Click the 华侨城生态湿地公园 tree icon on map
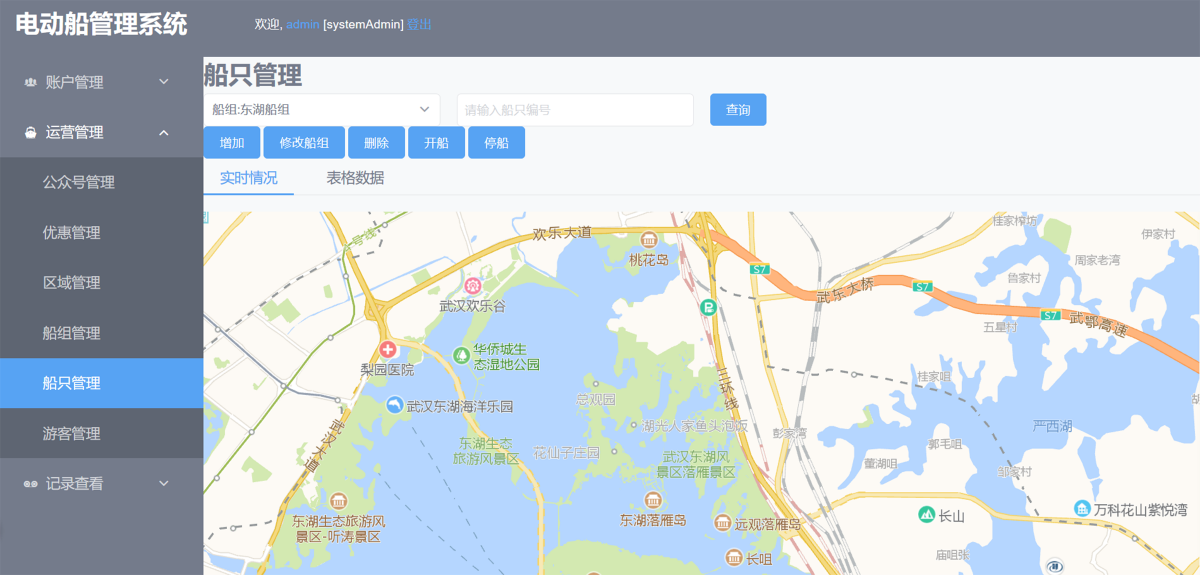 click(x=461, y=354)
